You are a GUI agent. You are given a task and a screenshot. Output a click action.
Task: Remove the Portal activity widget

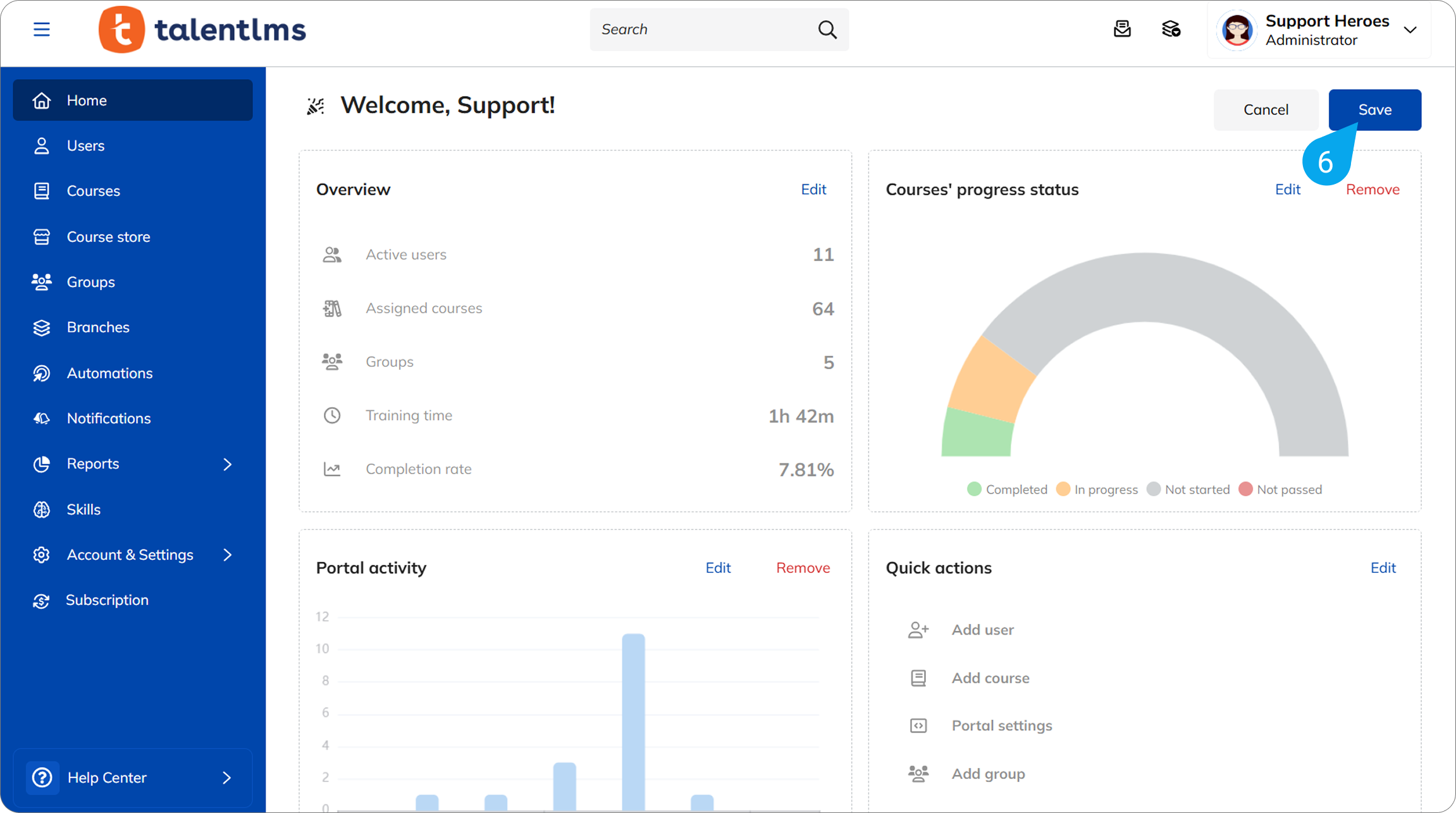[803, 568]
